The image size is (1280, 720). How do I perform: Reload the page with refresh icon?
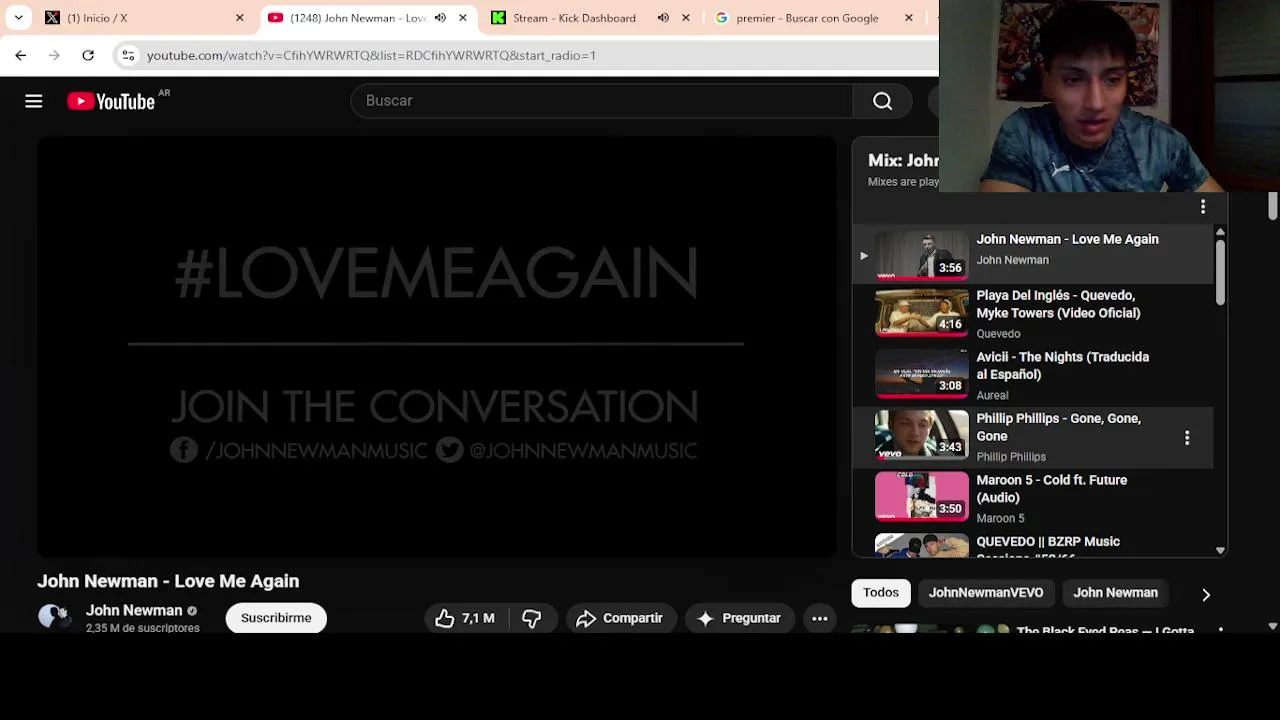(88, 55)
